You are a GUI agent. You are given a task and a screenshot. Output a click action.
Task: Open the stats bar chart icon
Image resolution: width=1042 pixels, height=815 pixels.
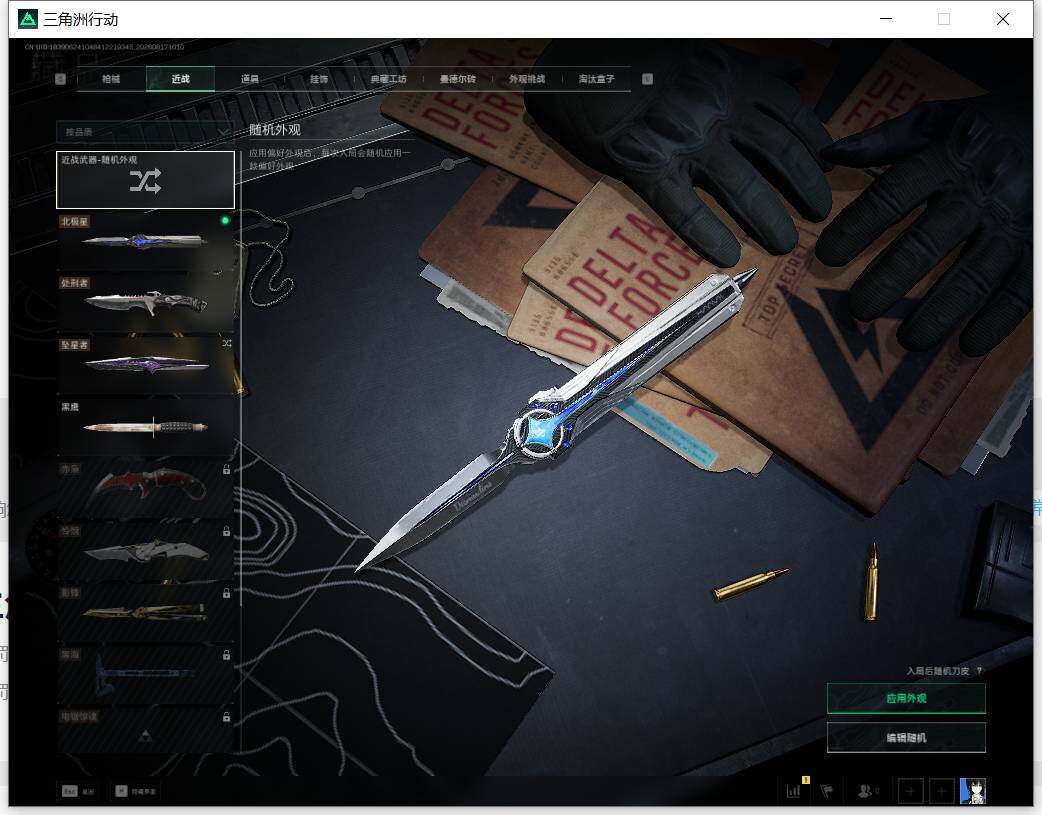pyautogui.click(x=793, y=791)
